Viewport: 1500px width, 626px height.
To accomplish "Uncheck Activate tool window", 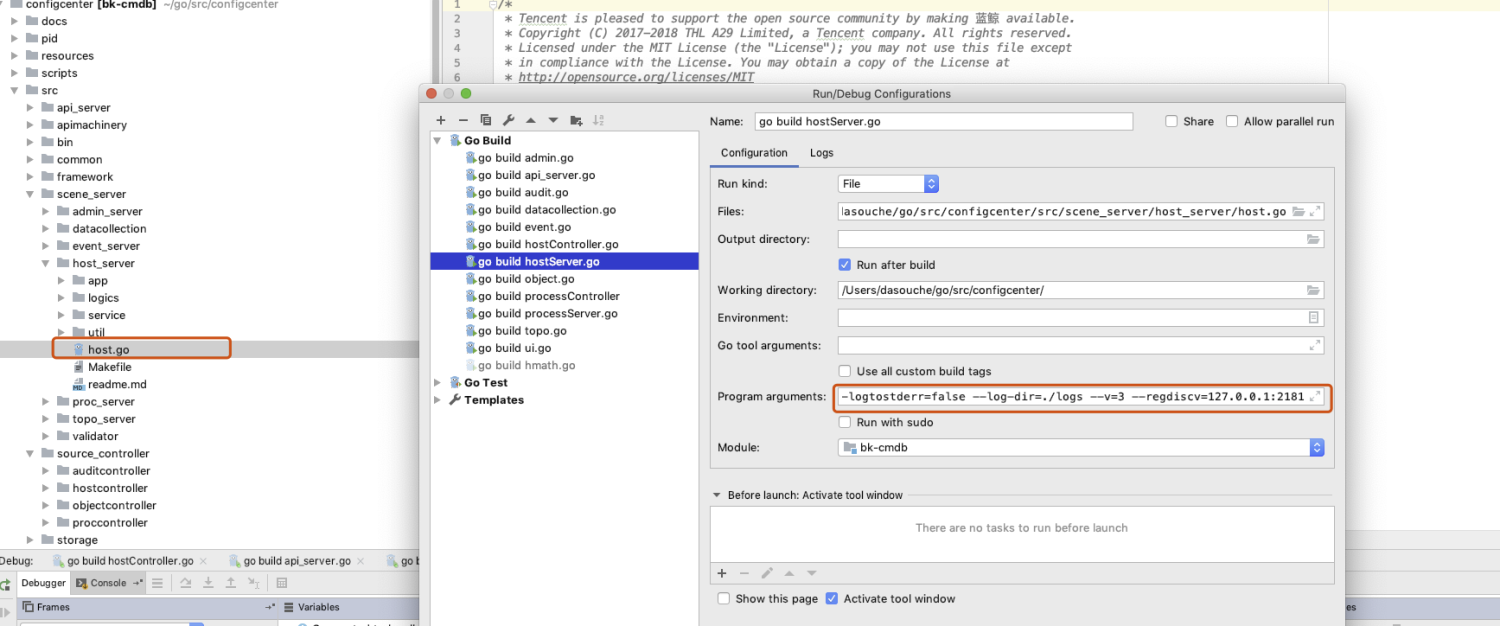I will click(831, 599).
